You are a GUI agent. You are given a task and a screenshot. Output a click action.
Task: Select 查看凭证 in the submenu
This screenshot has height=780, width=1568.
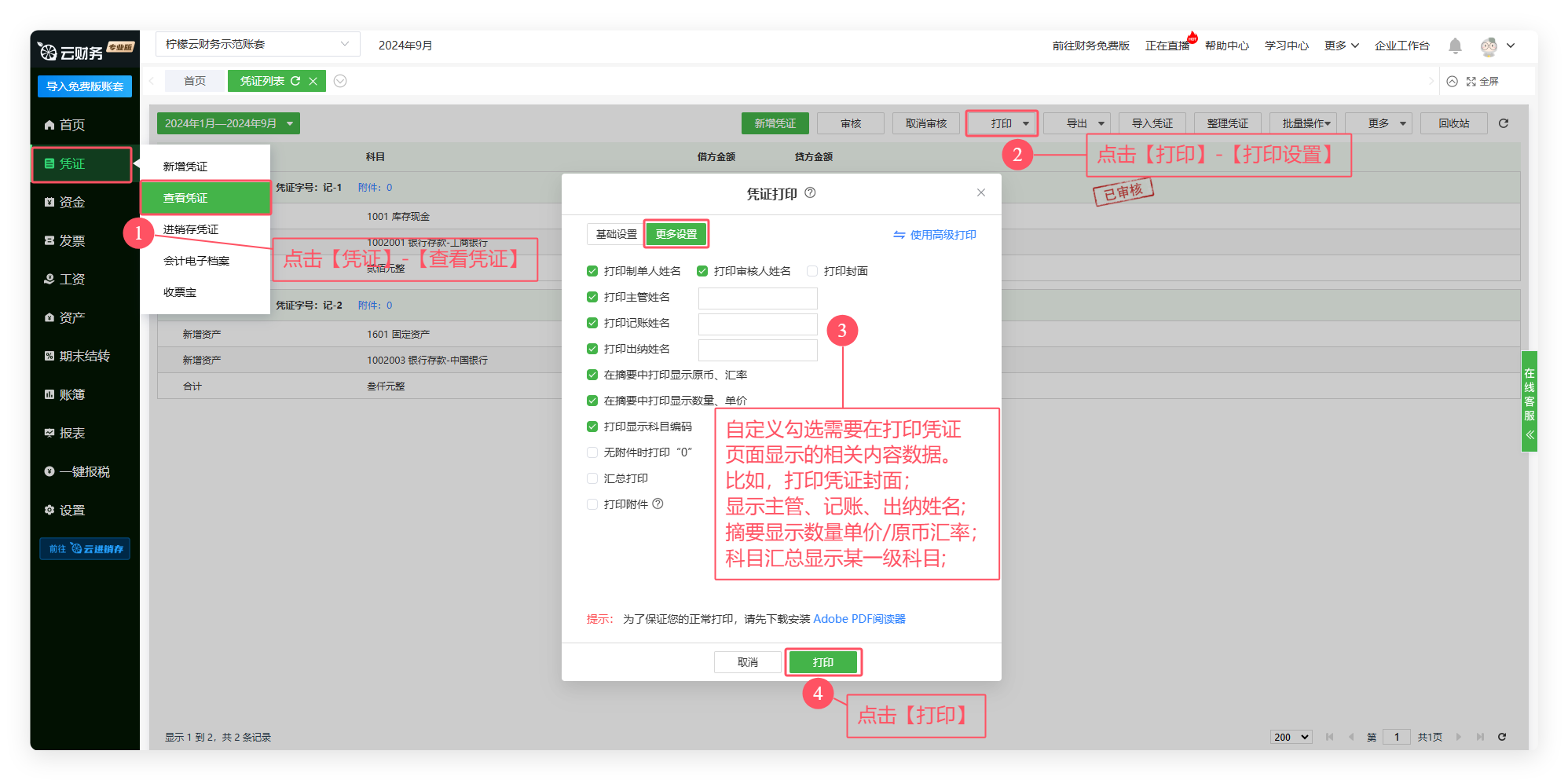(x=205, y=198)
